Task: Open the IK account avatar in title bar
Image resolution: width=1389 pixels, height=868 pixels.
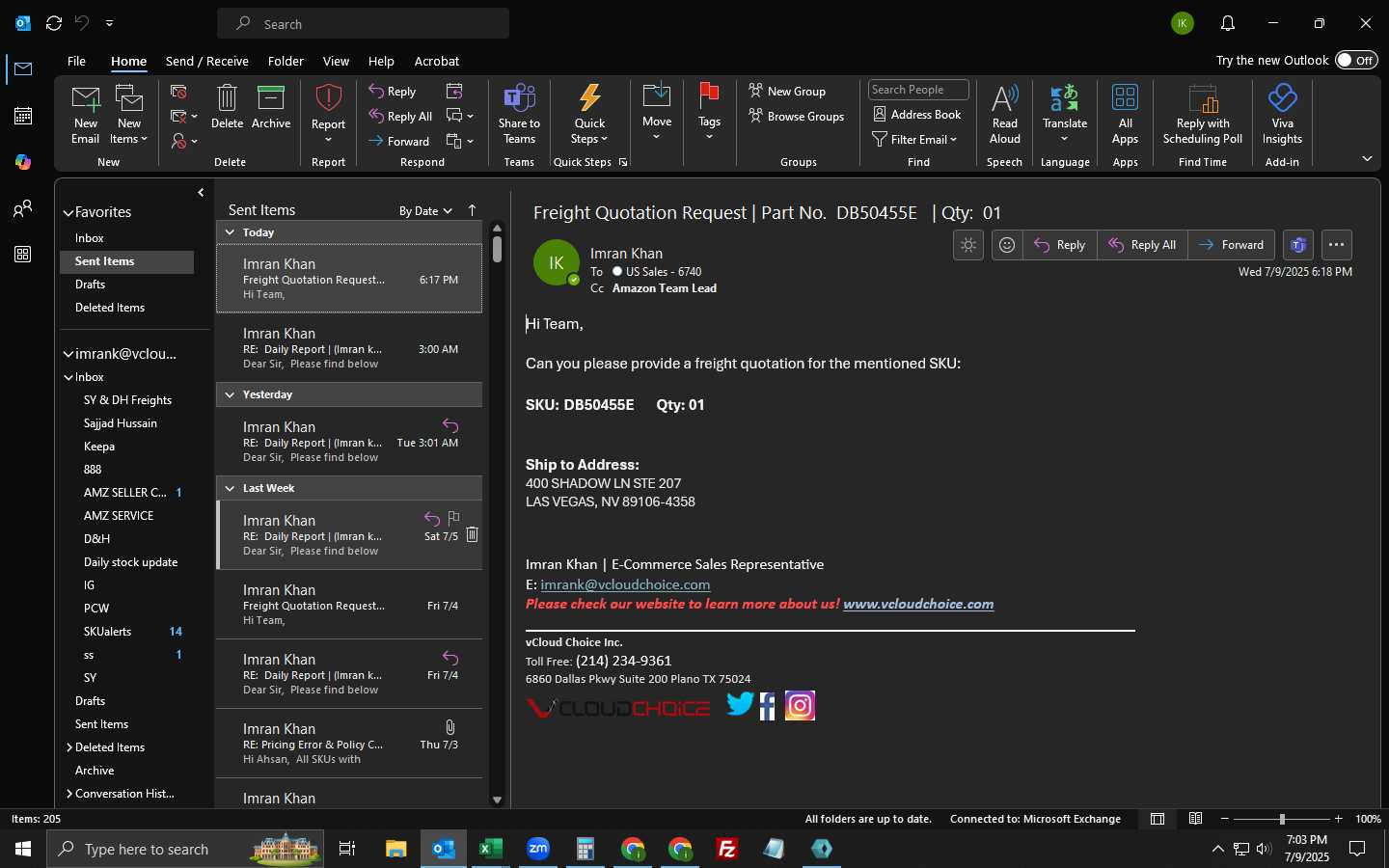Action: (1183, 23)
